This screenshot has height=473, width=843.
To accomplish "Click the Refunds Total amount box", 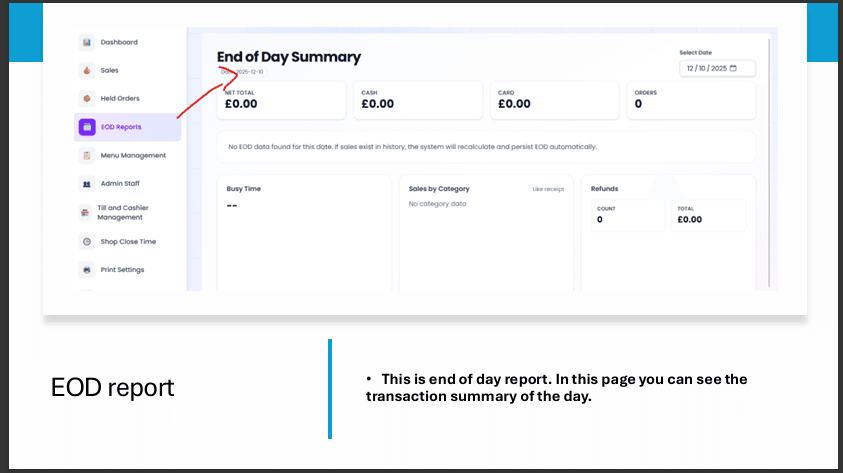I will pos(708,215).
